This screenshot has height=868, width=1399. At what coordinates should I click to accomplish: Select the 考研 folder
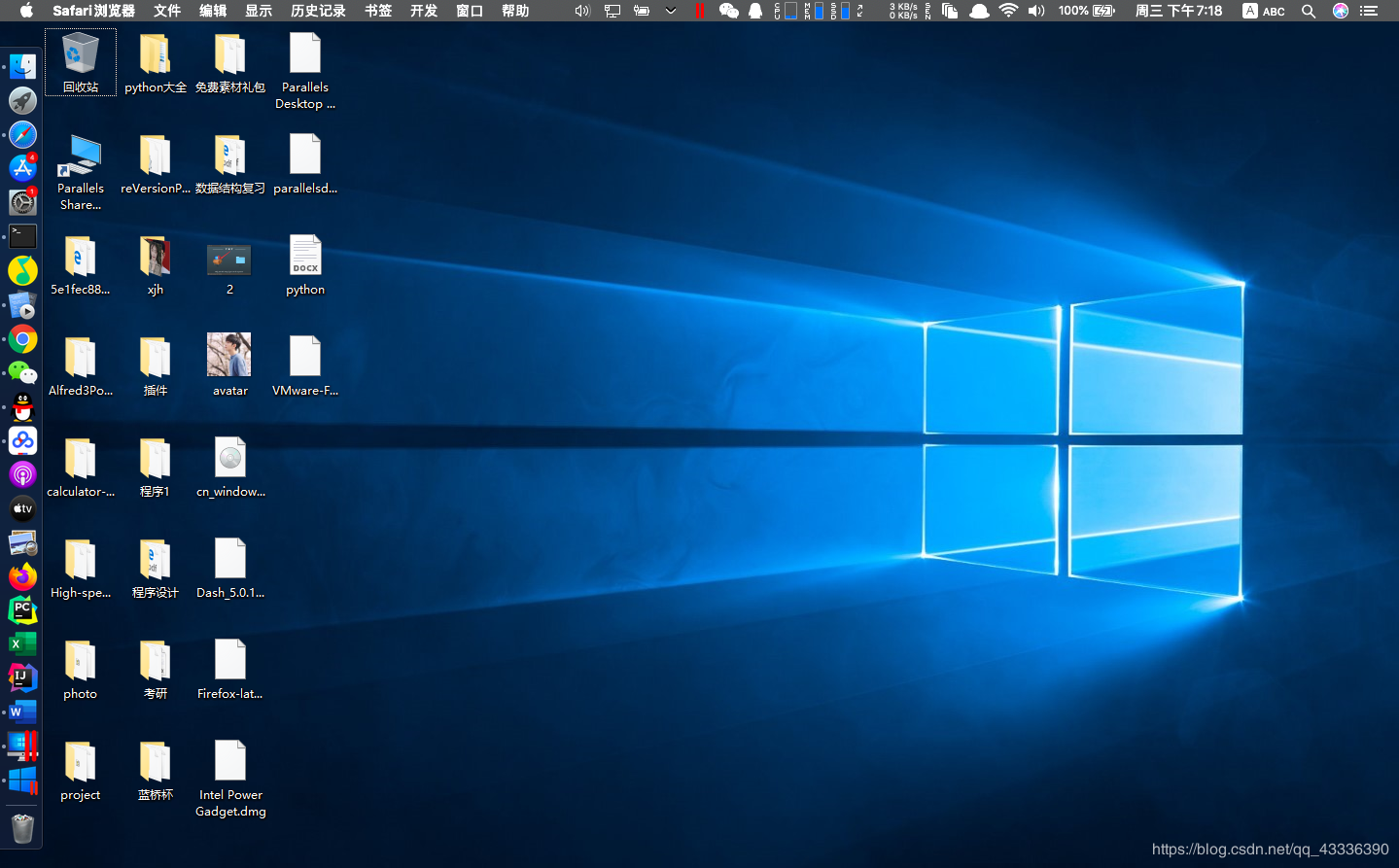156,669
